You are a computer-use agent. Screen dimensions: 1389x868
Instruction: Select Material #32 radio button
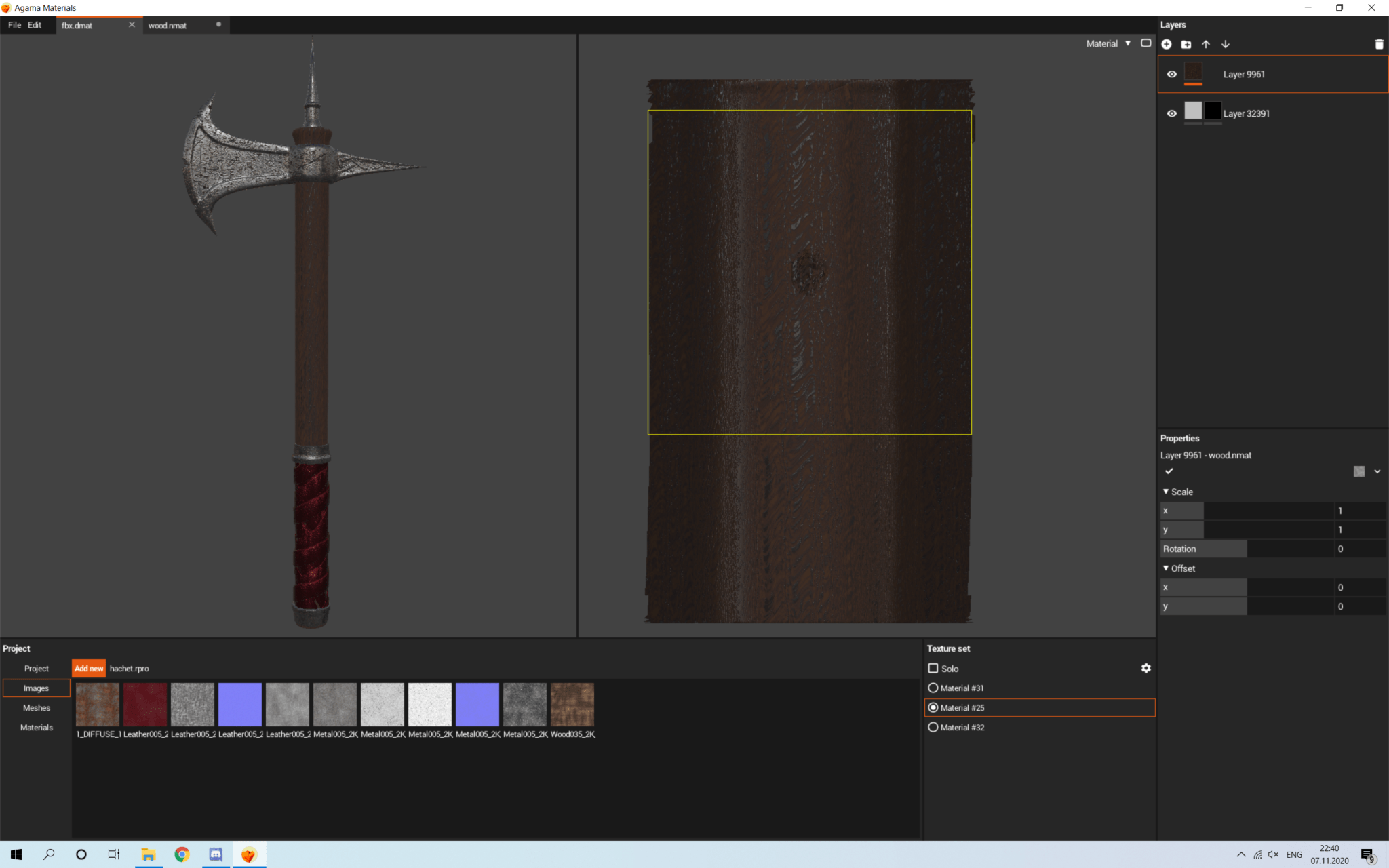(933, 727)
